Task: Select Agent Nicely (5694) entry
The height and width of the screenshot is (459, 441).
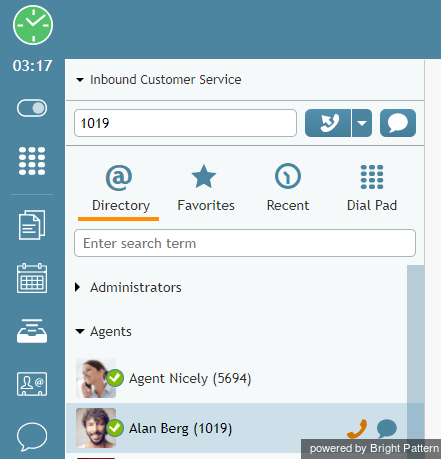Action: [x=237, y=378]
